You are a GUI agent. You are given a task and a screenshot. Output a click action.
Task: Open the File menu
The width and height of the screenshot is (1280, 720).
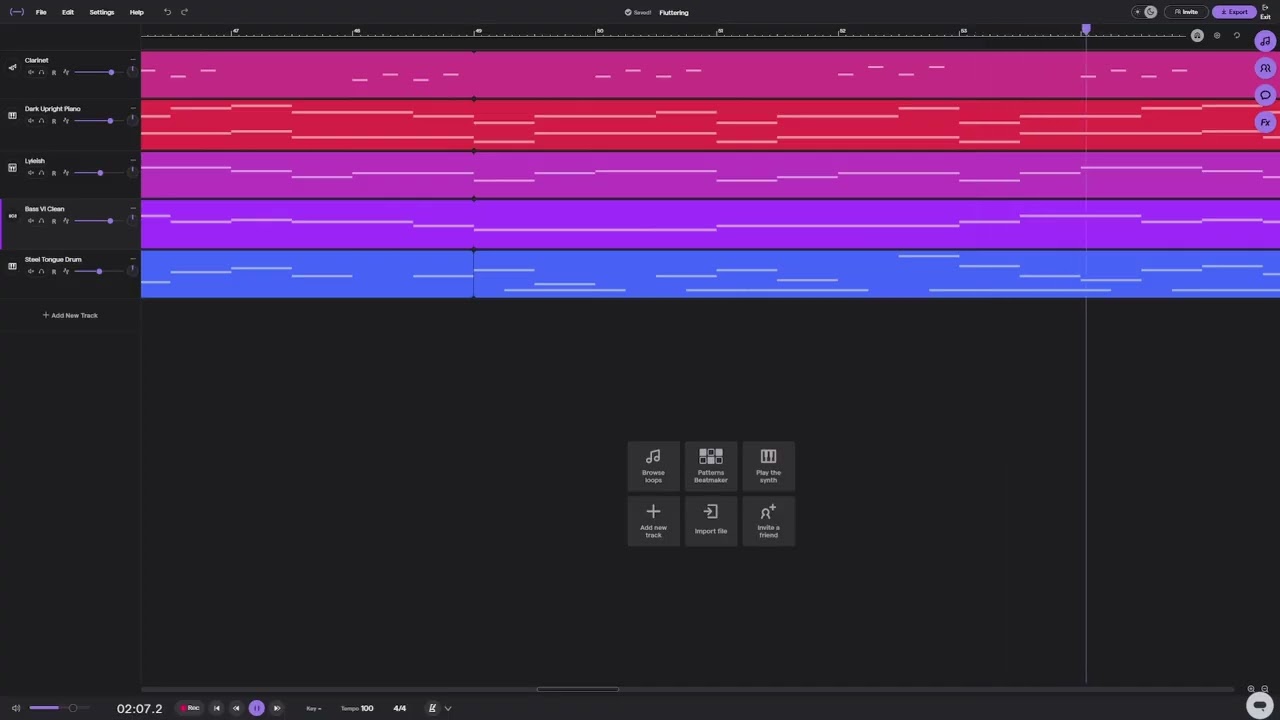point(41,12)
